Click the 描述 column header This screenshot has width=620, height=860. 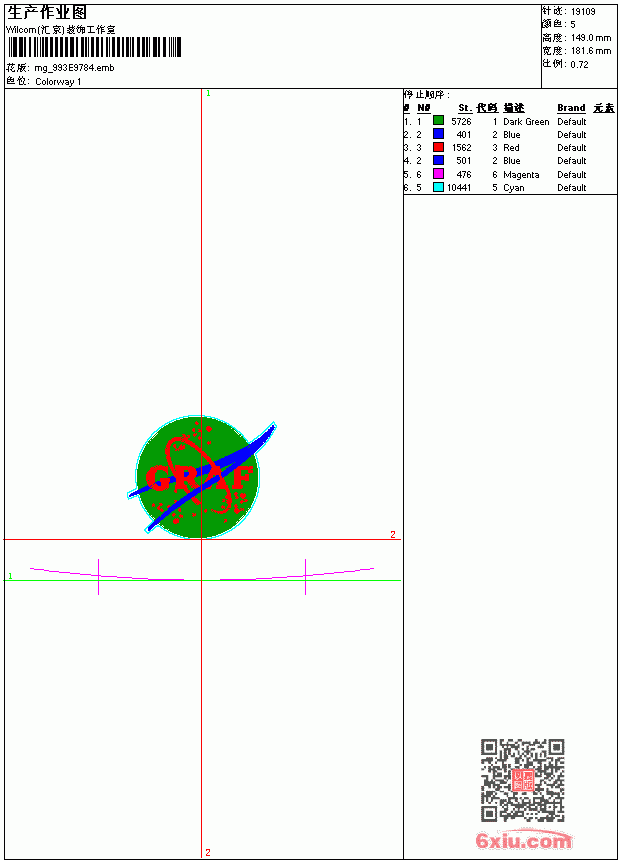click(x=514, y=108)
